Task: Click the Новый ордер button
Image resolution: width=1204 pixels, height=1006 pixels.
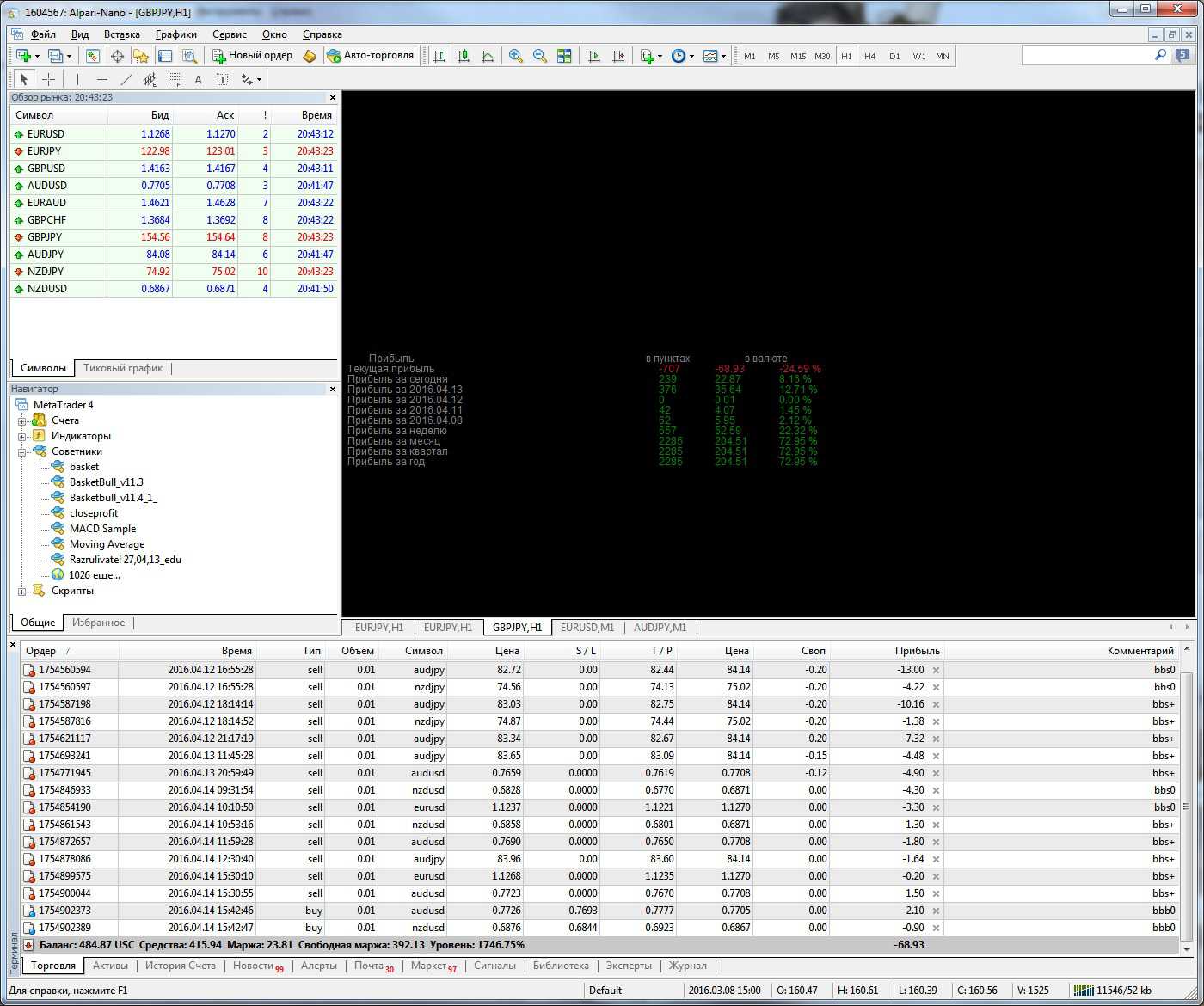Action: point(253,56)
